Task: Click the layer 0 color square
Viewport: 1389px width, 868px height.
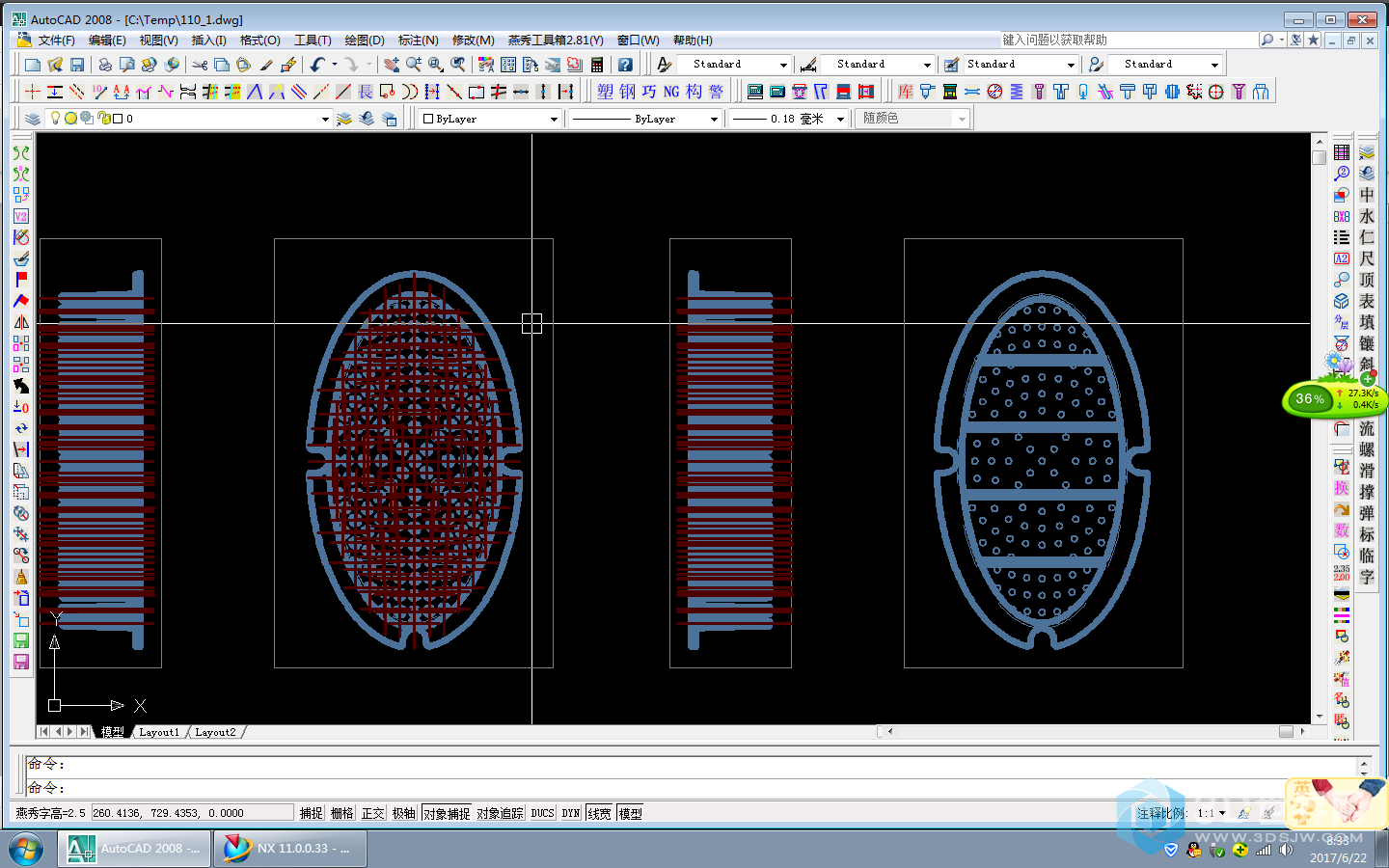Action: [118, 119]
